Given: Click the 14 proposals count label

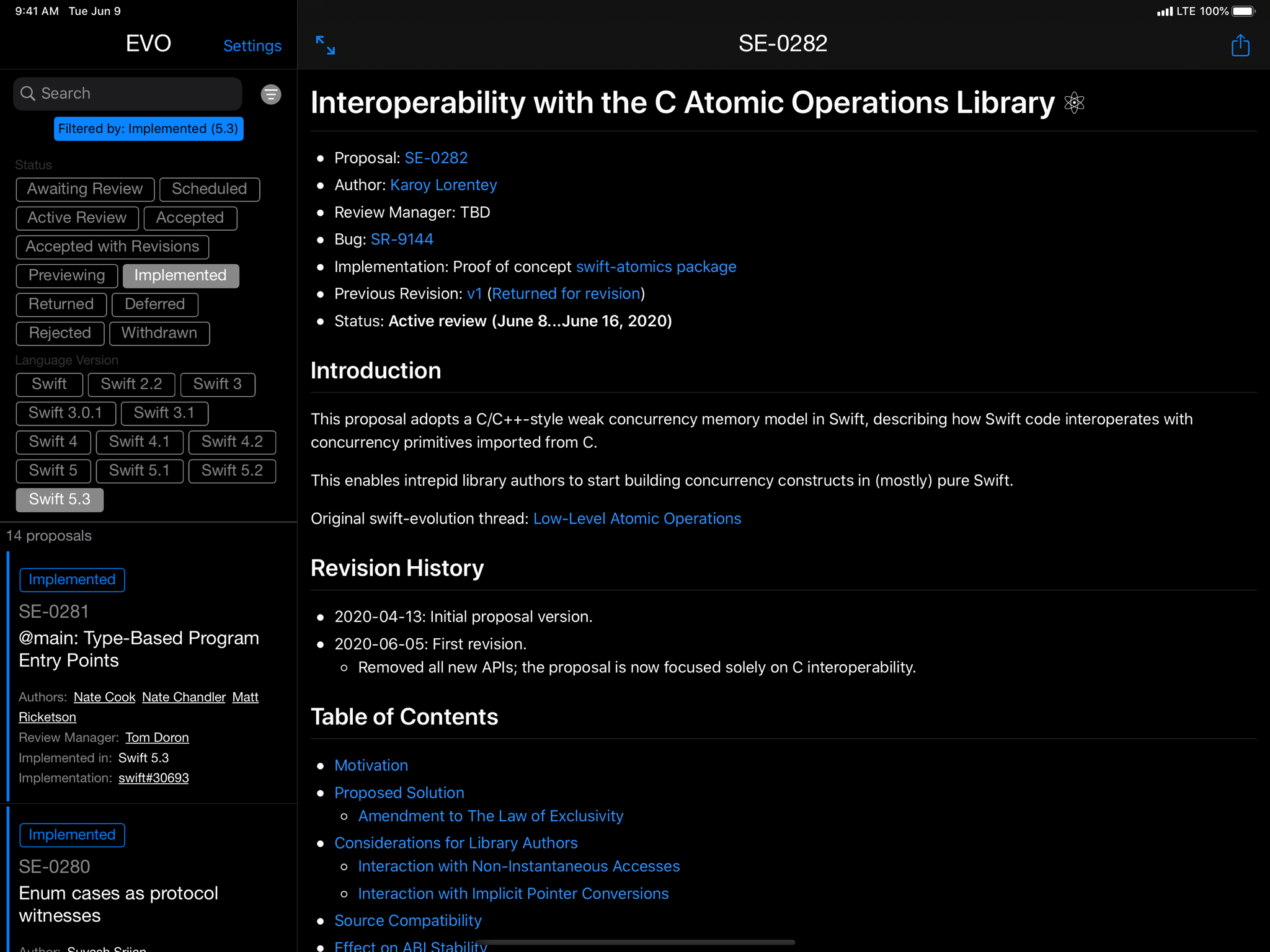Looking at the screenshot, I should pyautogui.click(x=49, y=536).
